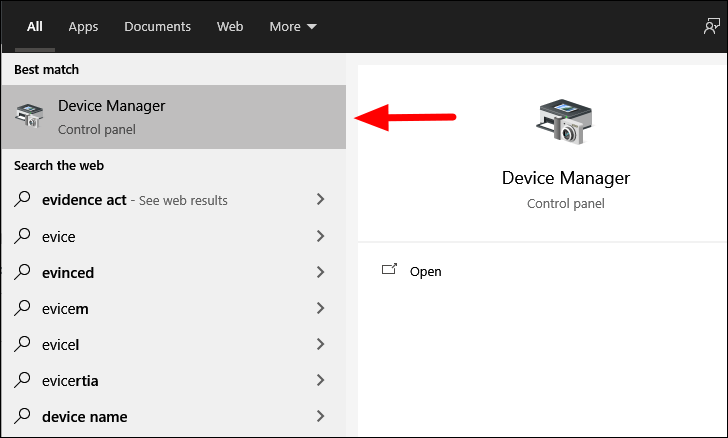Screen dimensions: 728x438
Task: Click the search magnifier icon beside 'evice'
Action: (22, 235)
